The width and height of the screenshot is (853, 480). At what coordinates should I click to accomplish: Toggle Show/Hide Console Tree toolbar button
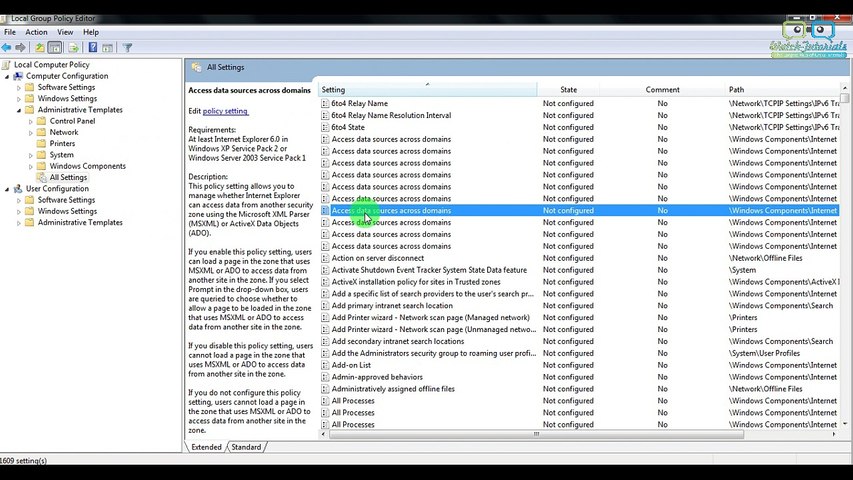pyautogui.click(x=55, y=48)
